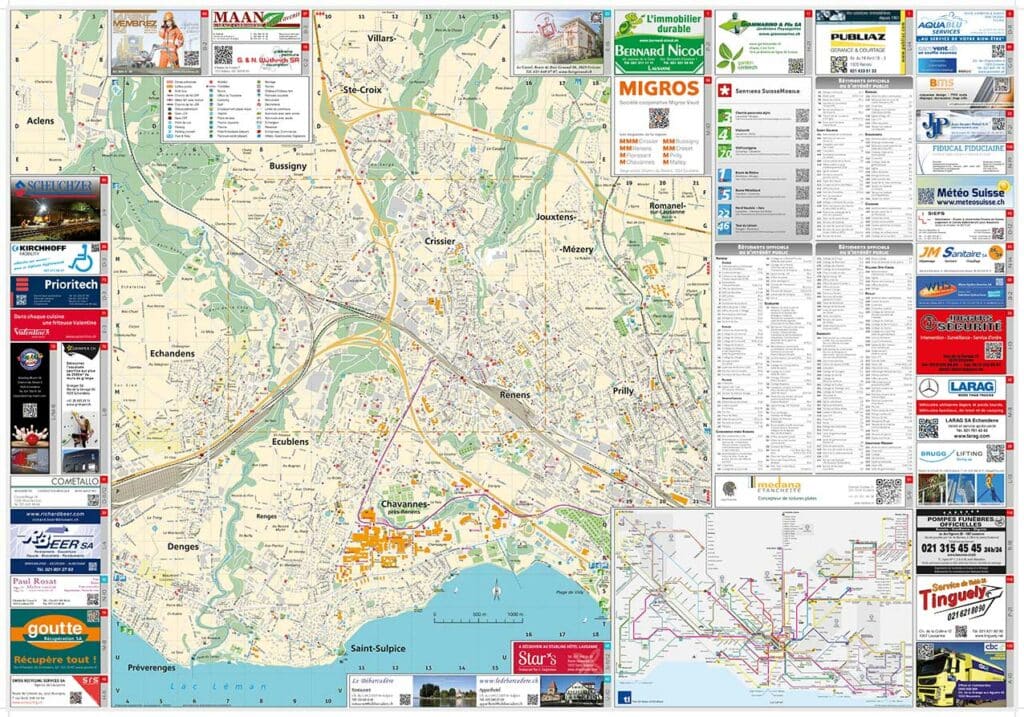1024x717 pixels.
Task: Click the QR code beside route 3
Action: click(x=802, y=116)
